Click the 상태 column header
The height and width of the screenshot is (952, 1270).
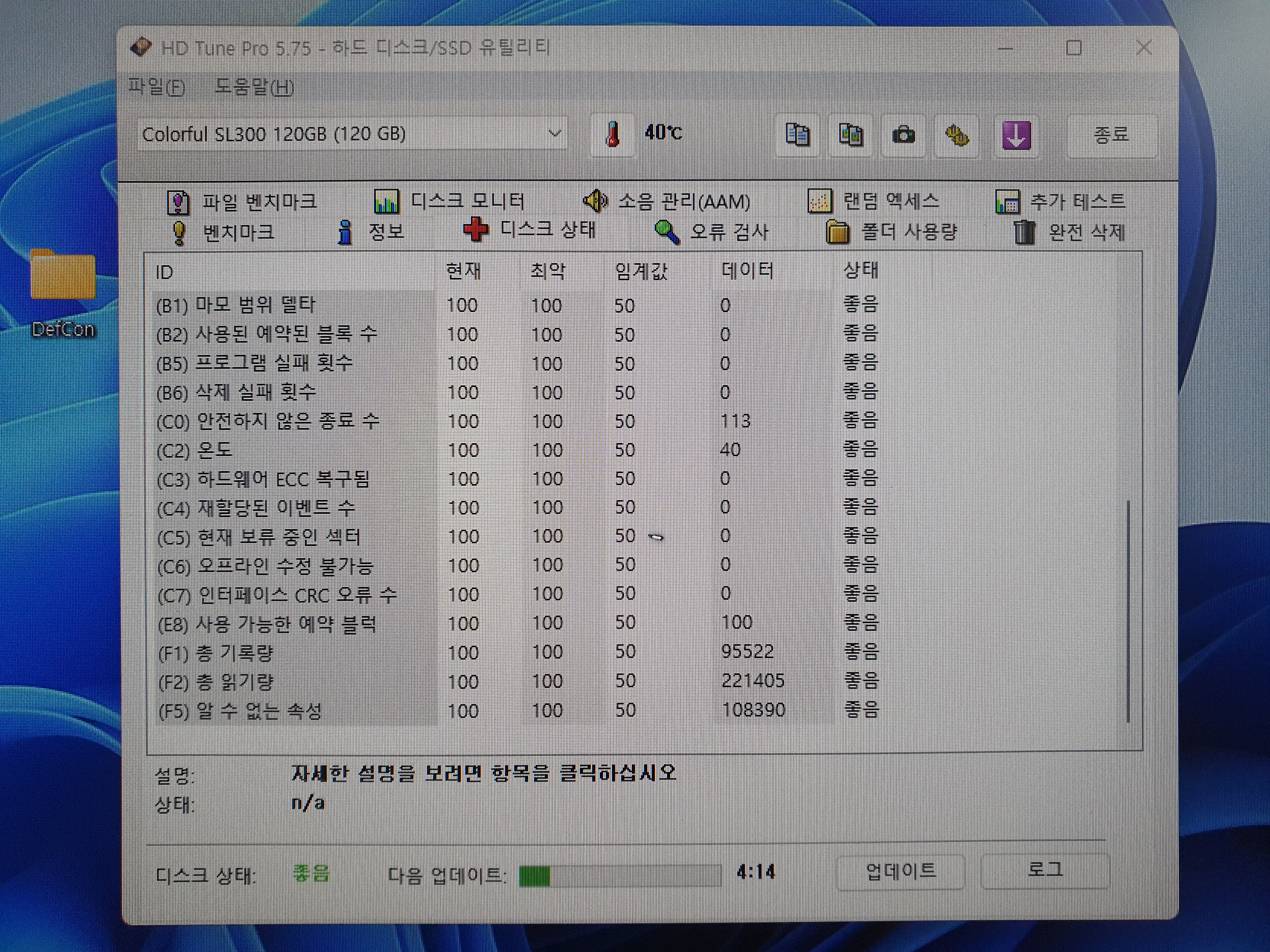coord(861,270)
